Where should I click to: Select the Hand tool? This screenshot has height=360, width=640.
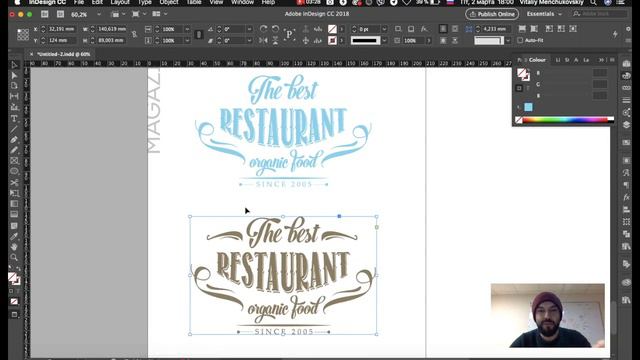click(14, 247)
